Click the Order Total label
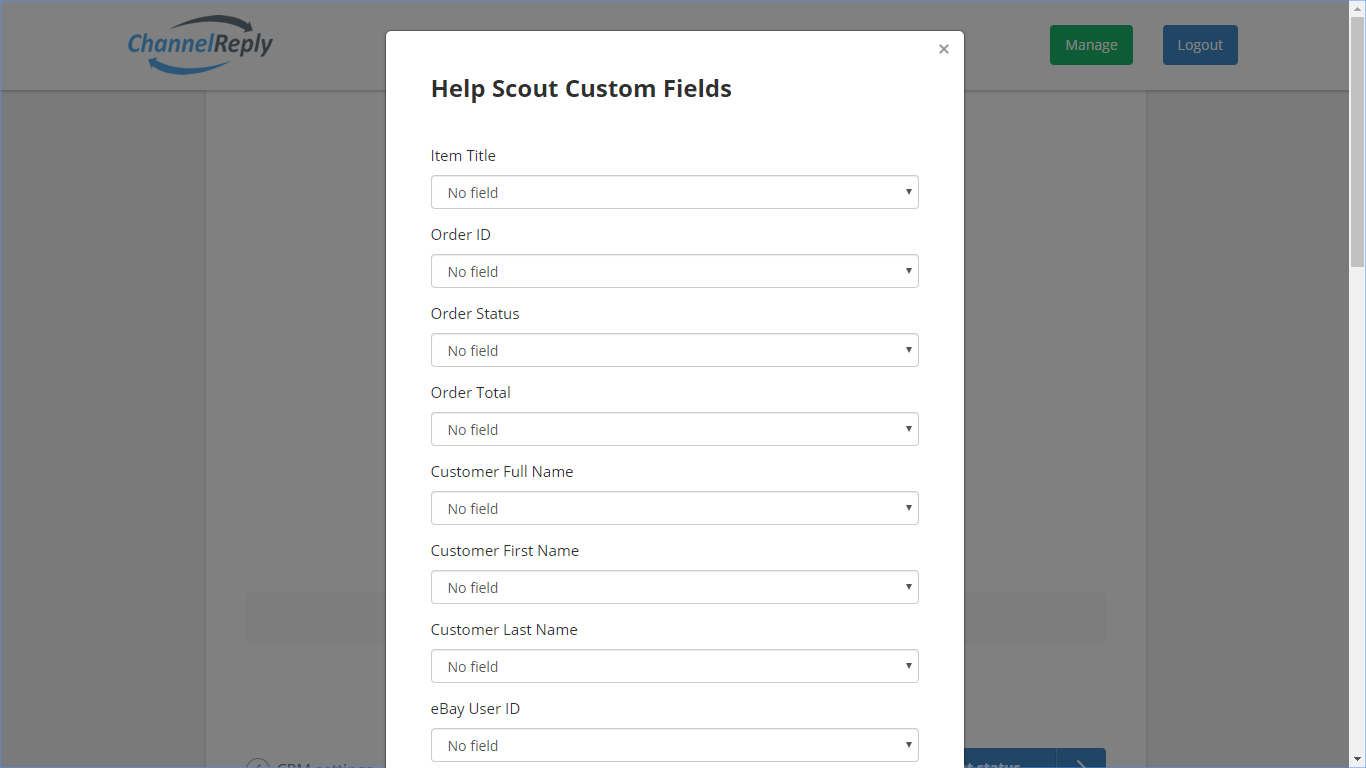Image resolution: width=1366 pixels, height=768 pixels. 471,393
